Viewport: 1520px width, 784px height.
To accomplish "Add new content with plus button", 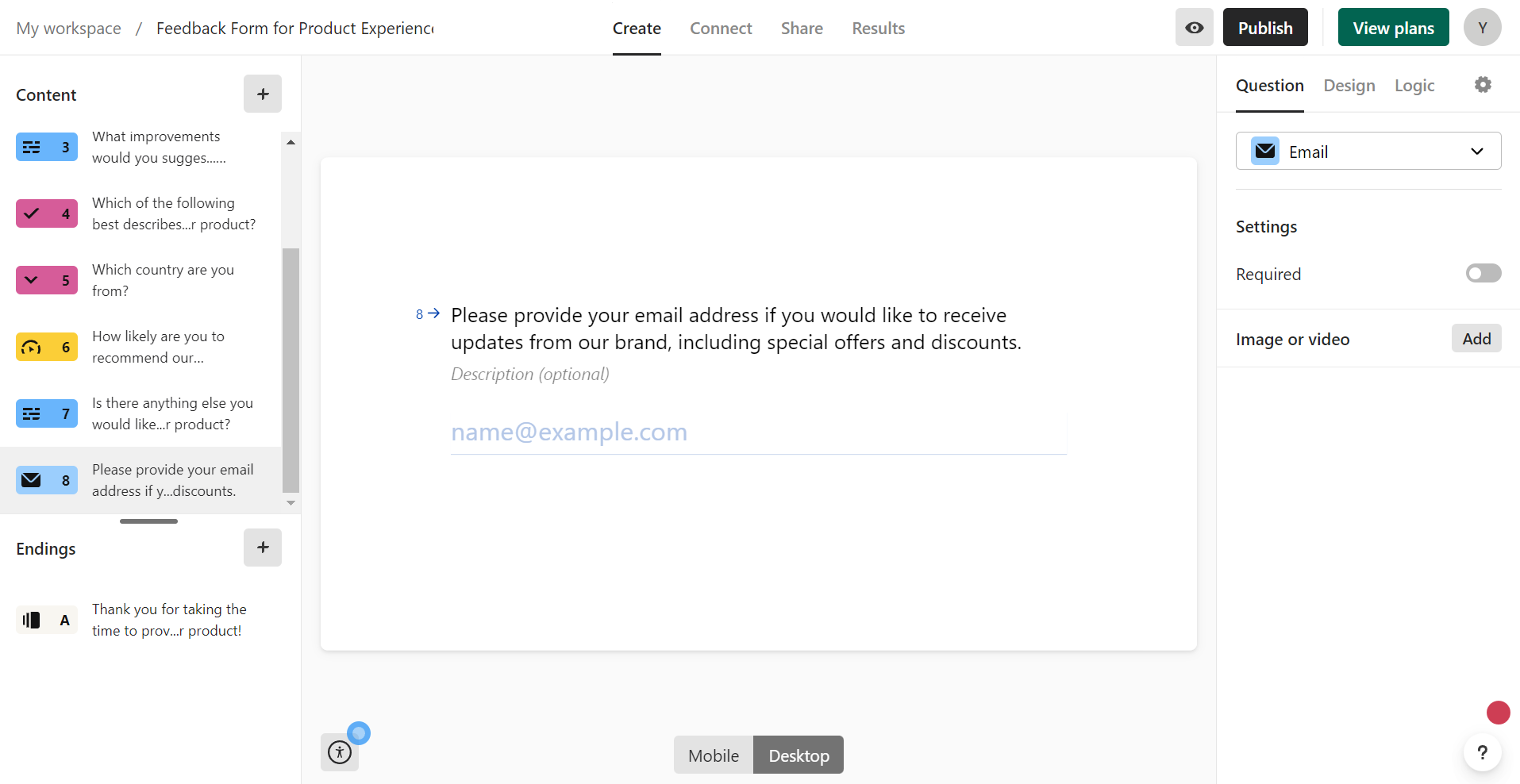I will pyautogui.click(x=263, y=94).
